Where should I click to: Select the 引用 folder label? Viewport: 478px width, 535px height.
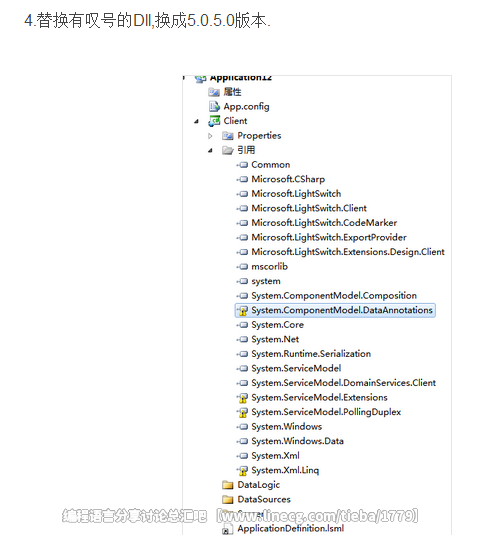246,150
